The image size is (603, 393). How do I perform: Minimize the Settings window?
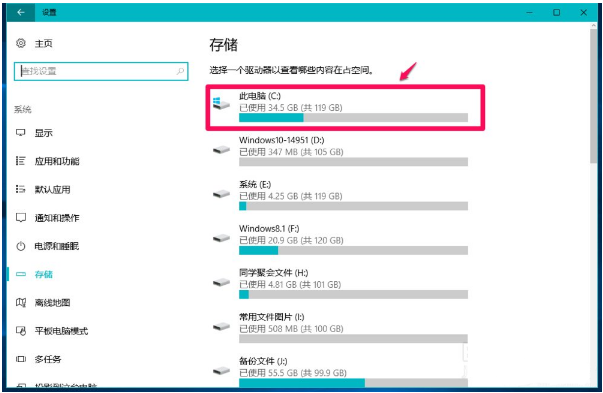530,12
